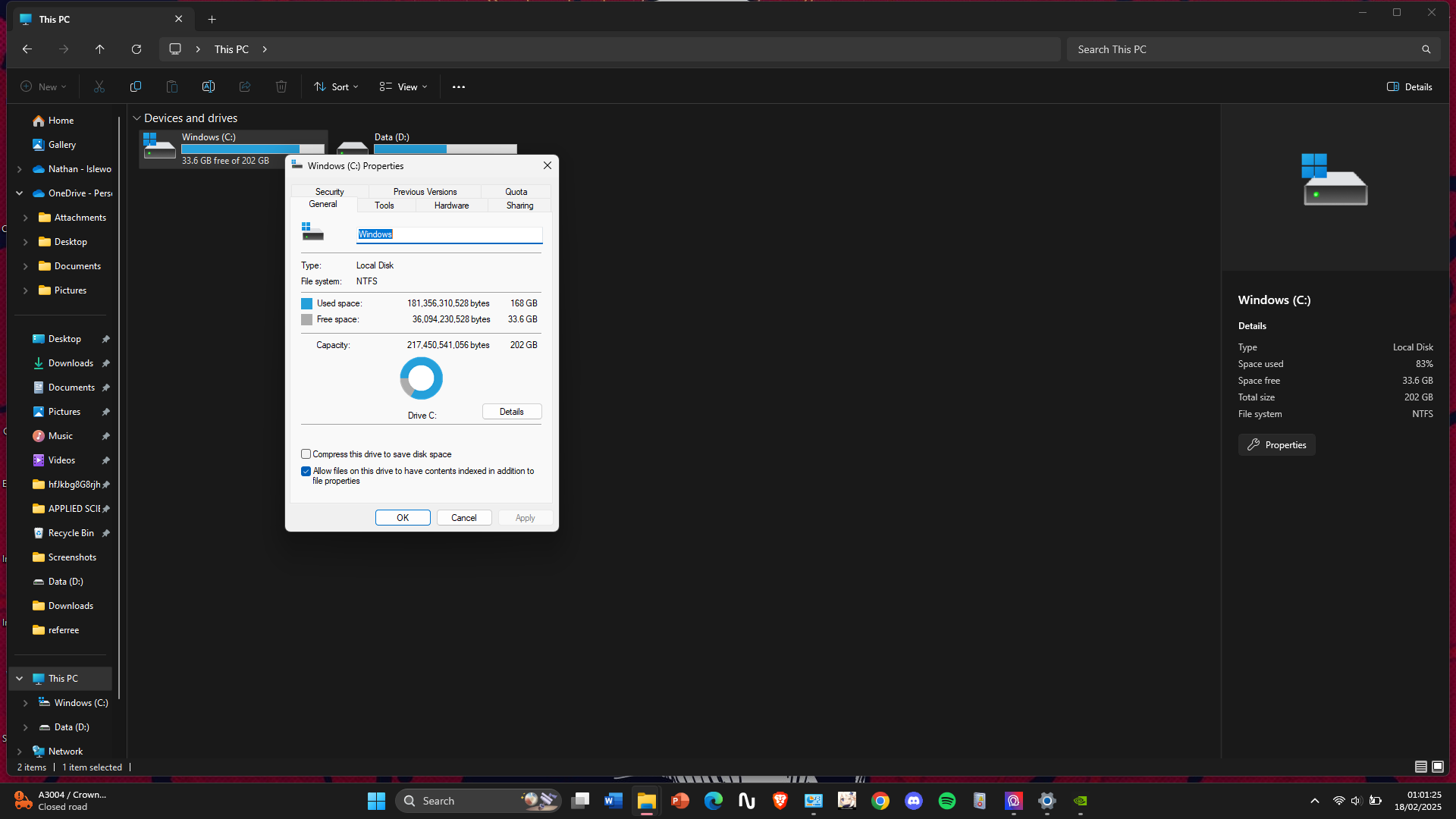Viewport: 1456px width, 819px height.
Task: Switch to the Quota tab
Action: coord(516,192)
